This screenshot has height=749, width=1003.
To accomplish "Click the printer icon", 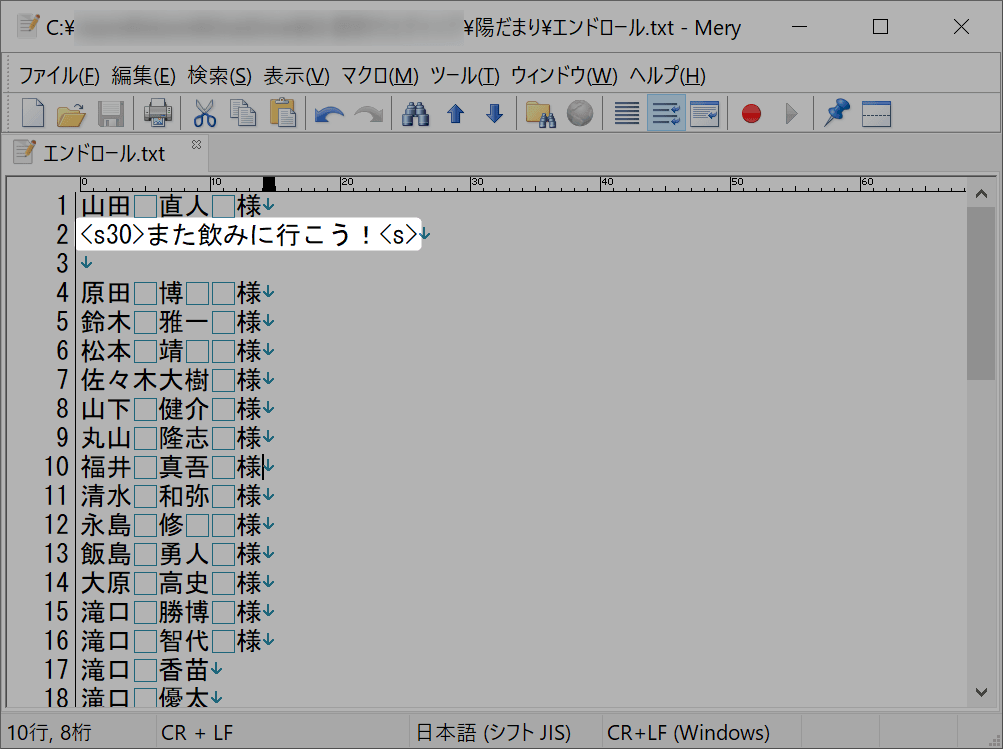I will coord(159,114).
